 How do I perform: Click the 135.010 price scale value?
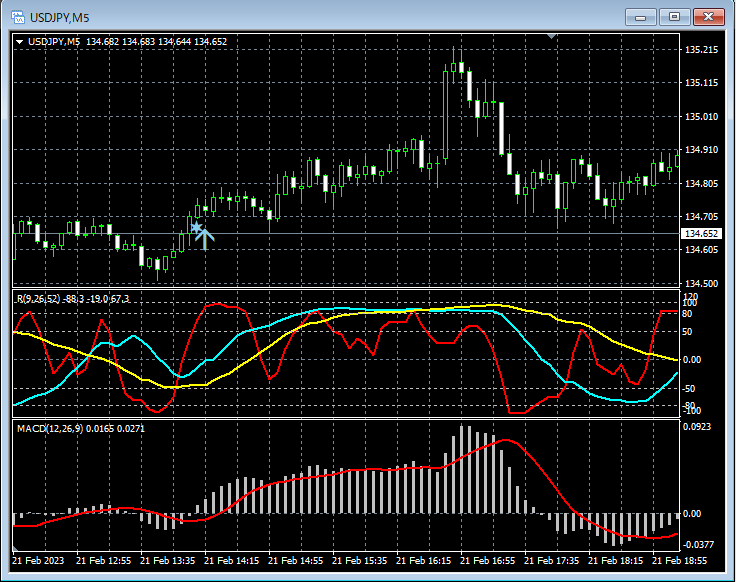701,117
